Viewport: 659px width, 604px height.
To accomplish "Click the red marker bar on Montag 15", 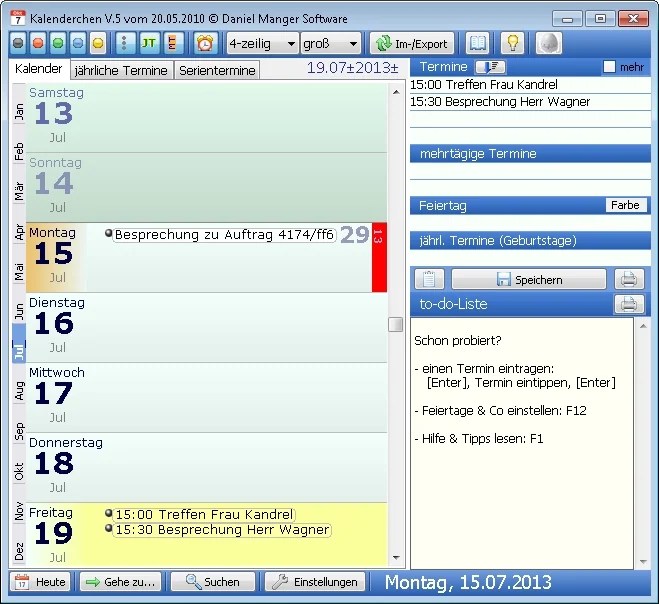I will point(379,257).
